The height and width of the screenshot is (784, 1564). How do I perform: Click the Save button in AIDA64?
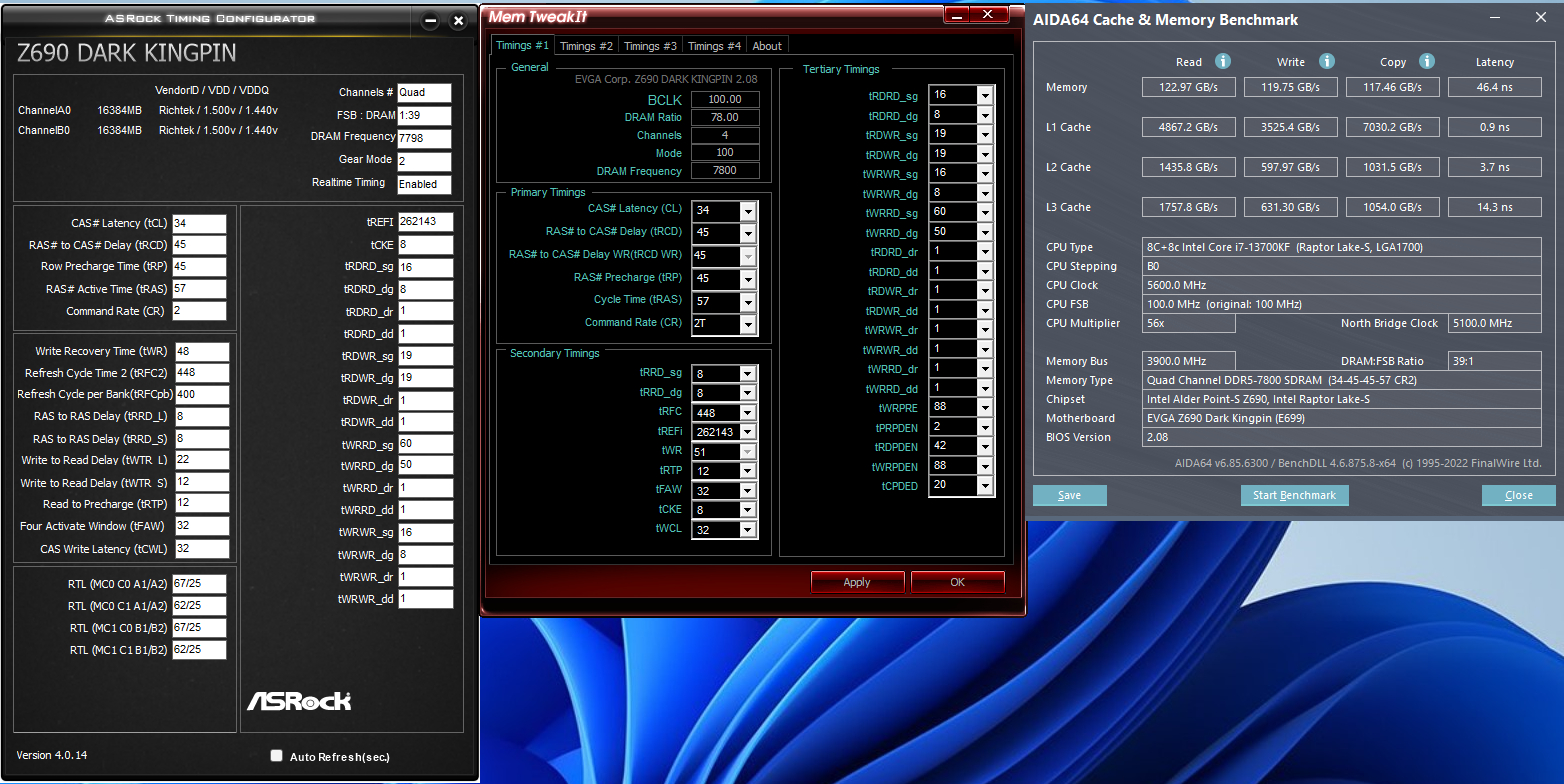(1069, 495)
